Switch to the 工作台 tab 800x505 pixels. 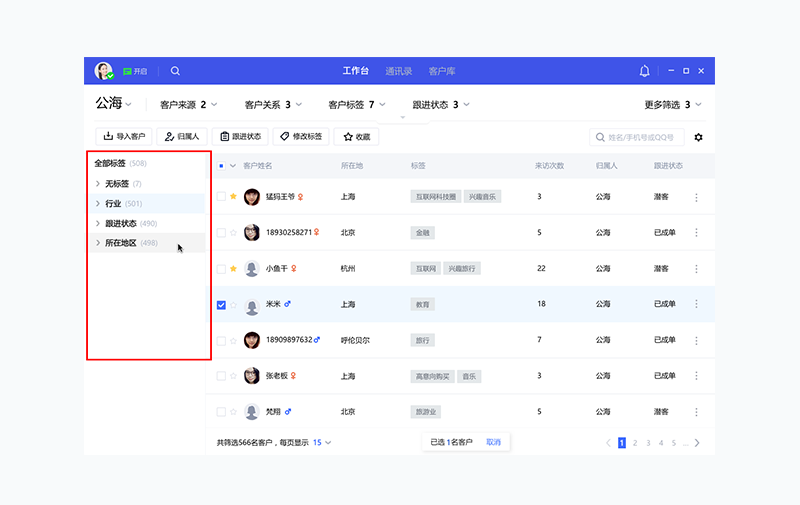[356, 71]
